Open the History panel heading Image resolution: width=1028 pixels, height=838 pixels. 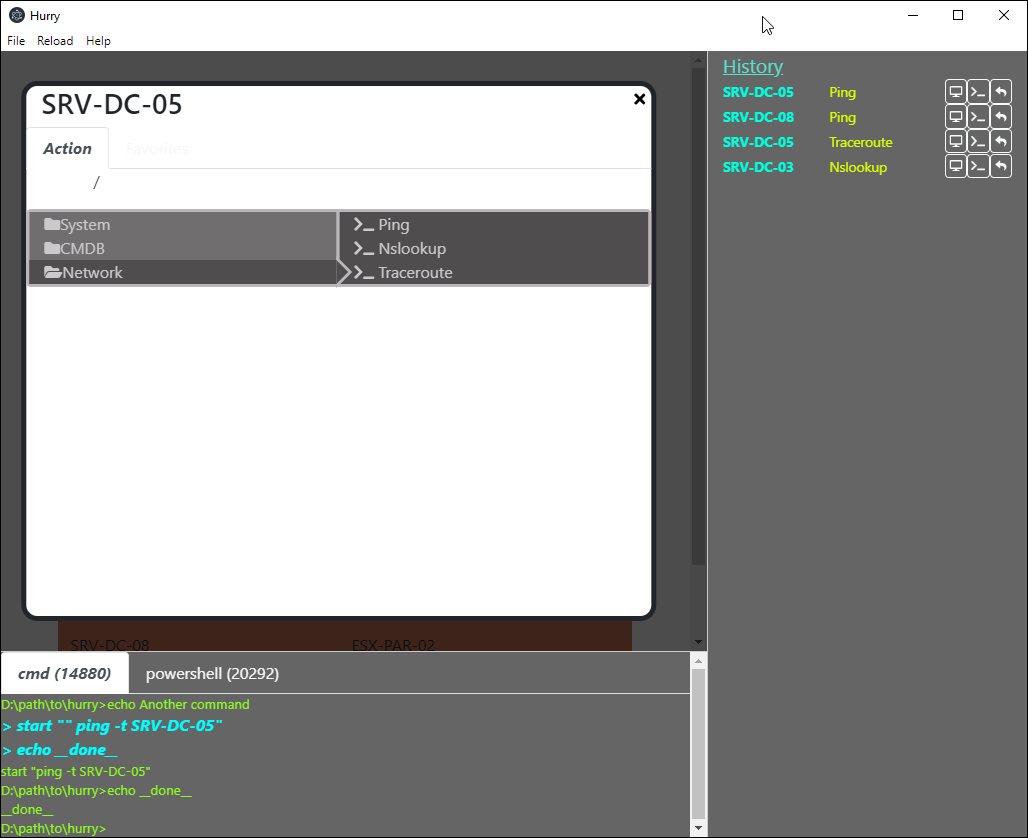click(752, 66)
